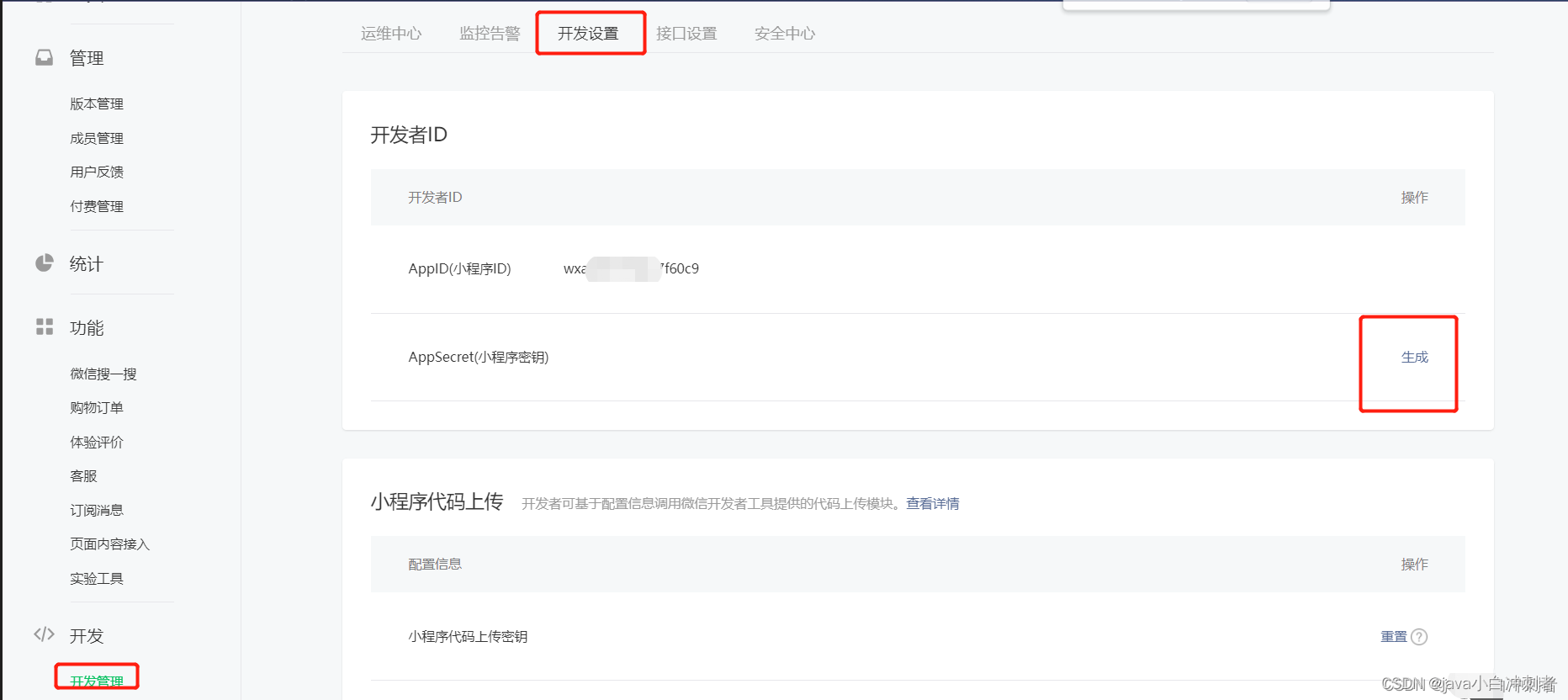The image size is (1568, 700).
Task: Go to 用户反馈 in the sidebar
Action: click(97, 172)
